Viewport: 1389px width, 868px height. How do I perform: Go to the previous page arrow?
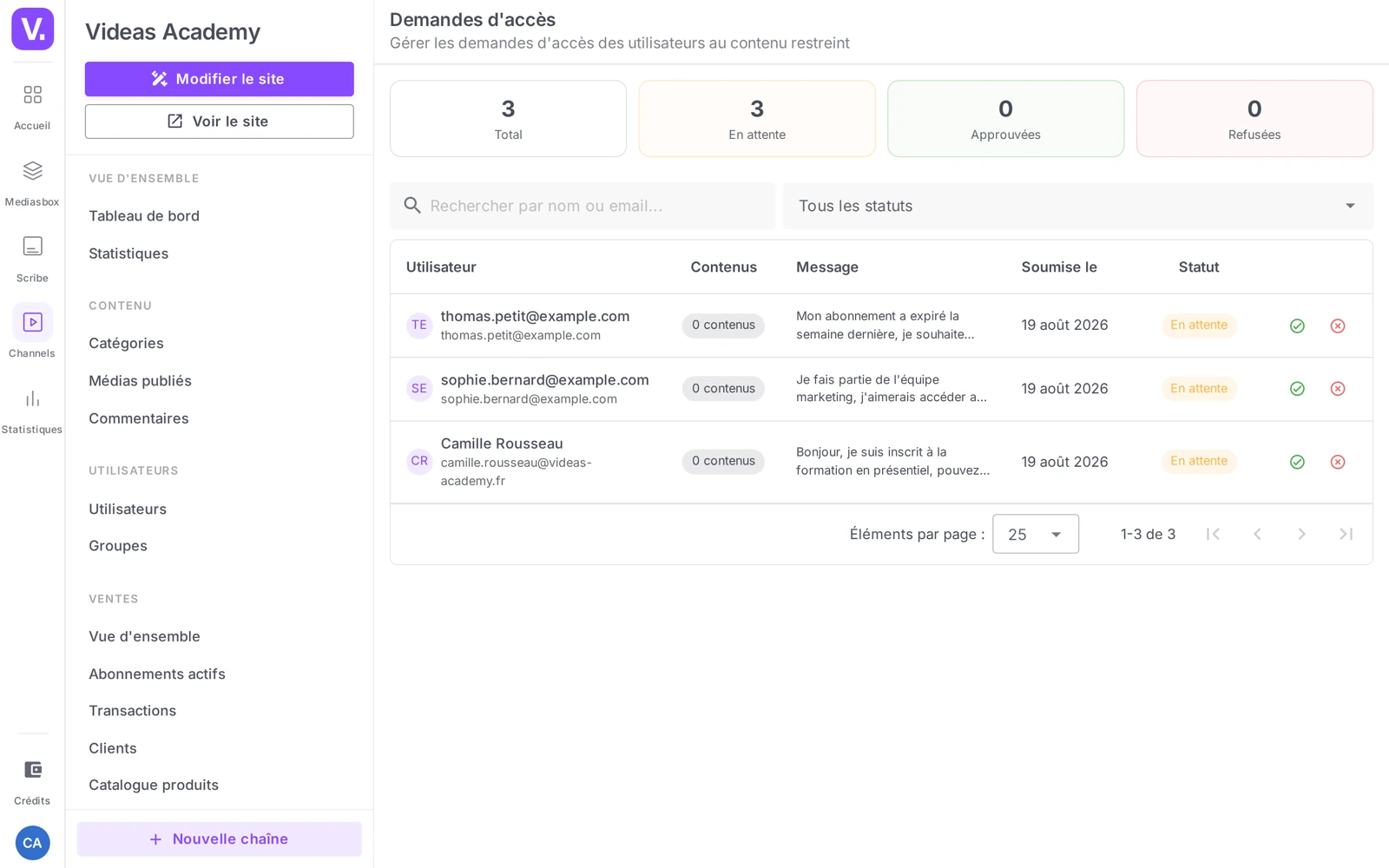pyautogui.click(x=1257, y=534)
